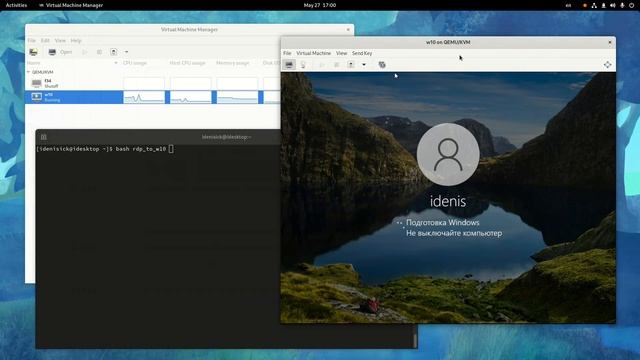Viewport: 640px width, 360px height.
Task: Toggle fullscreen in the w10 console window
Action: [x=607, y=64]
